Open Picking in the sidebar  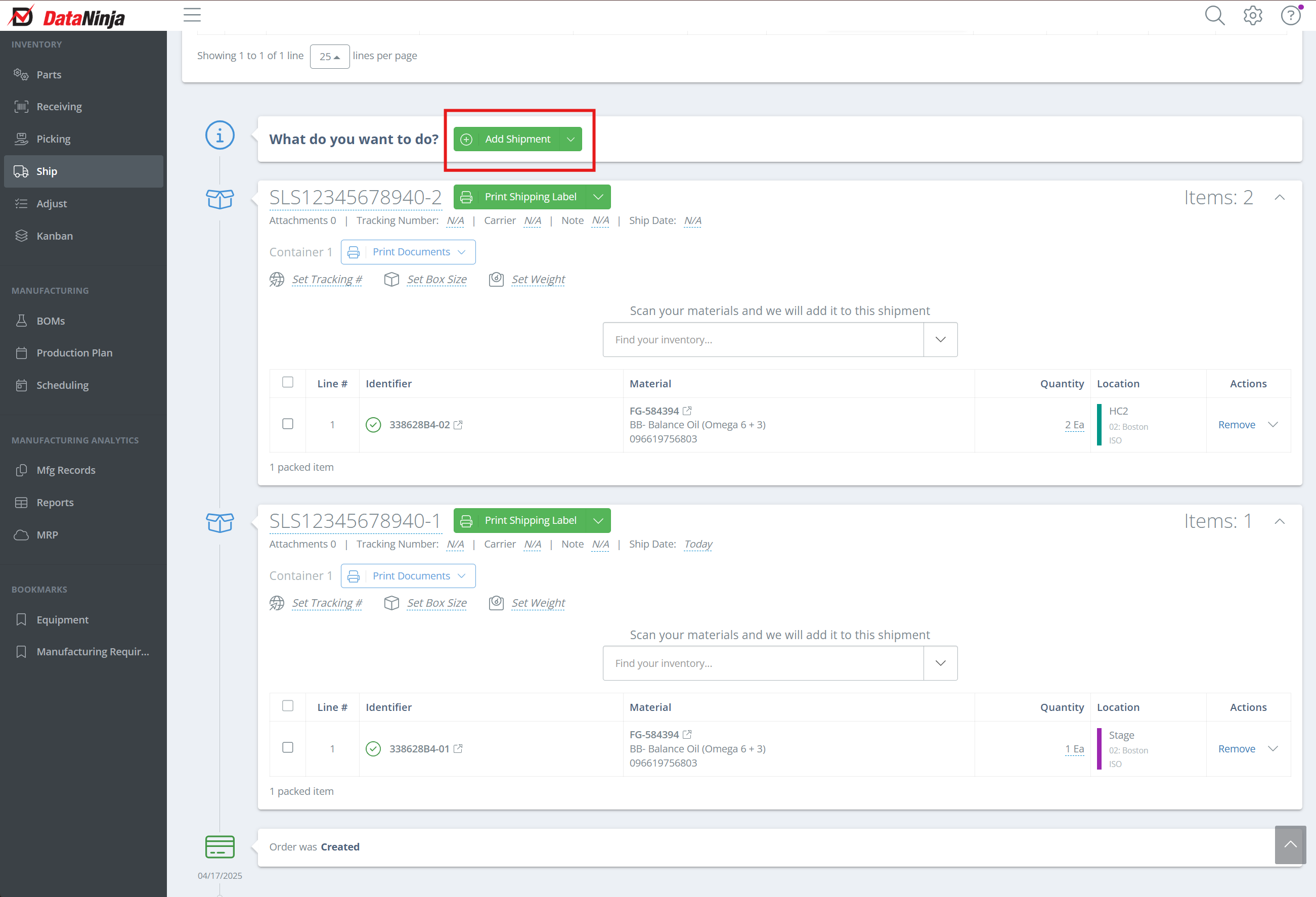pyautogui.click(x=53, y=139)
